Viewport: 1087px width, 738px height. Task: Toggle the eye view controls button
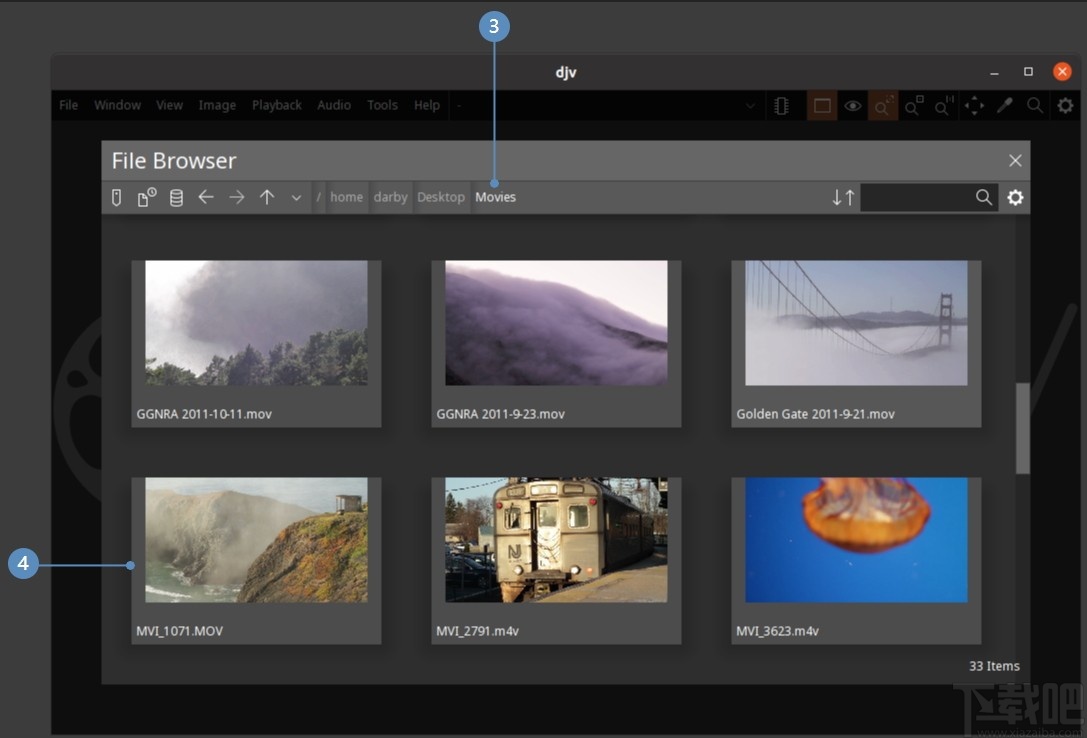pyautogui.click(x=852, y=105)
